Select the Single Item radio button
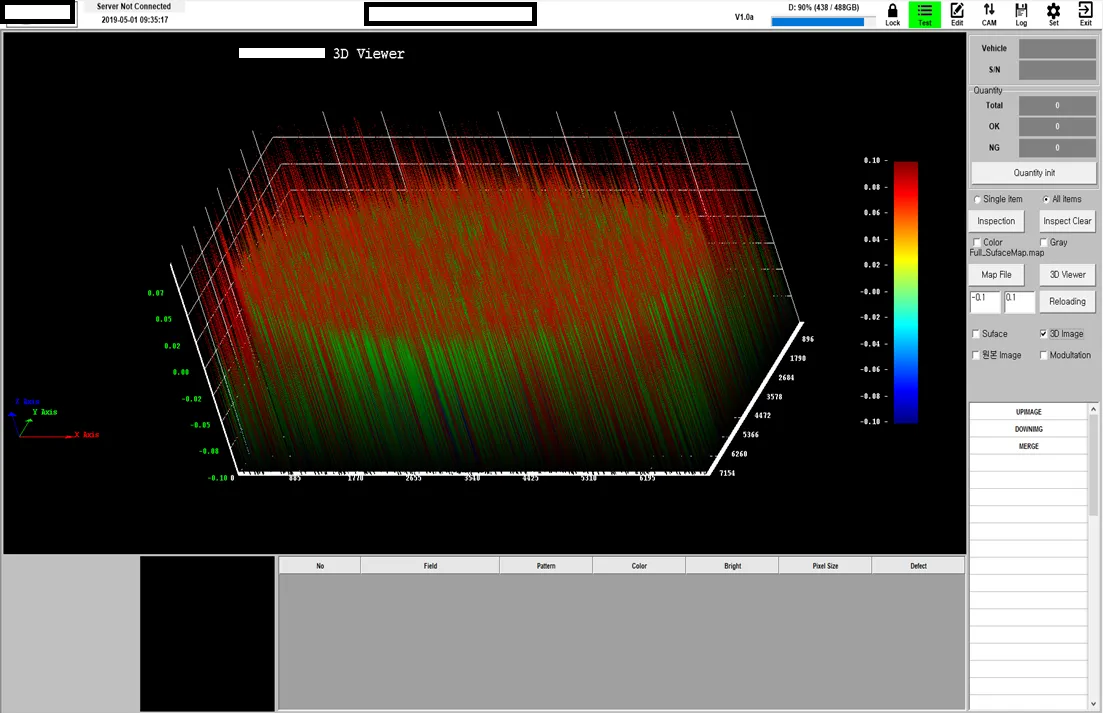 tap(978, 199)
